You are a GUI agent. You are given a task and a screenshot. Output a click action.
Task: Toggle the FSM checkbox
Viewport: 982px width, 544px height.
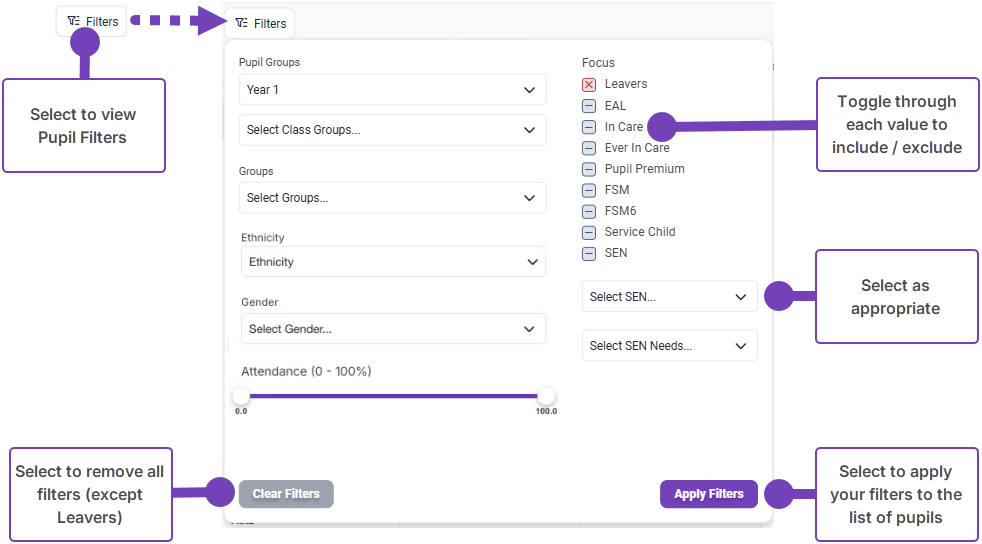589,190
